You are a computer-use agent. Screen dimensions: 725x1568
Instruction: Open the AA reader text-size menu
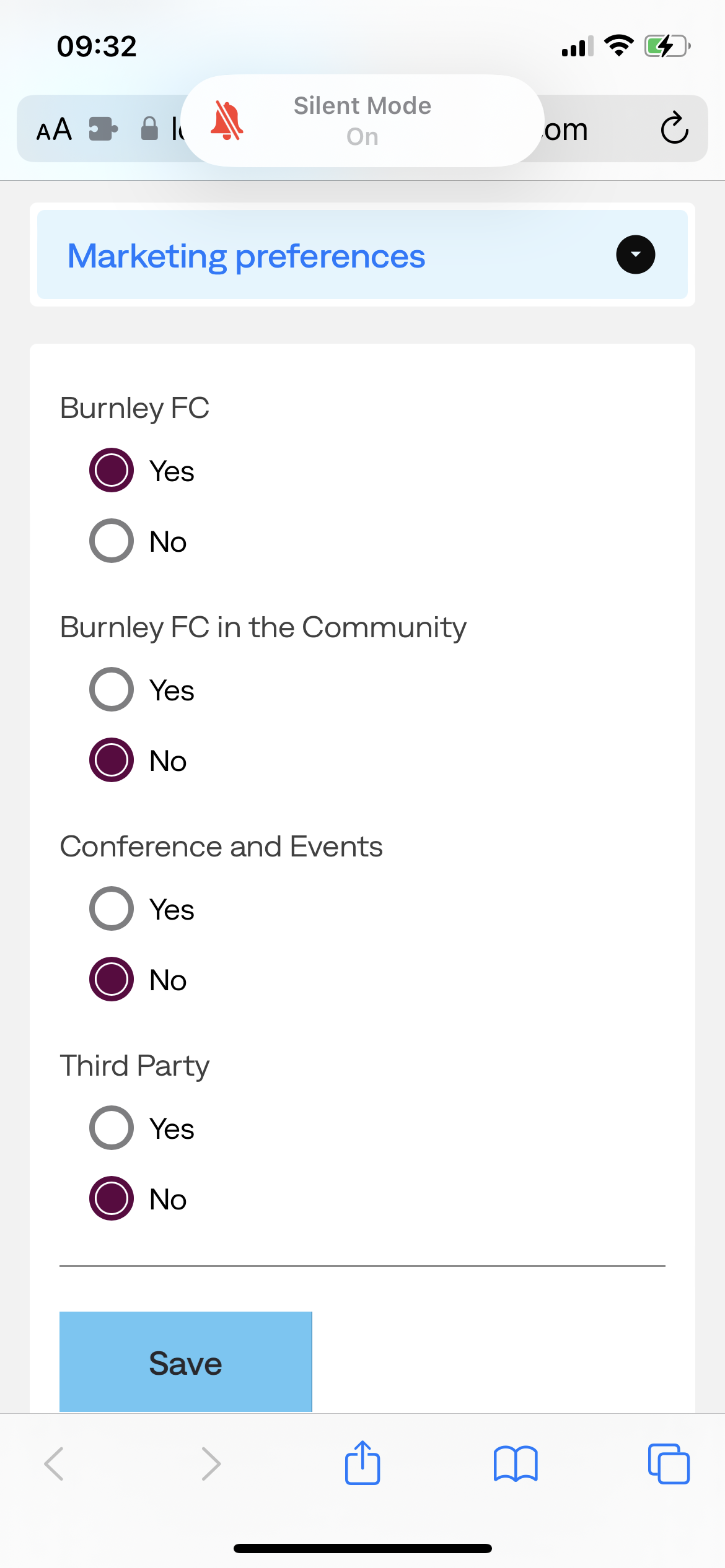tap(54, 129)
